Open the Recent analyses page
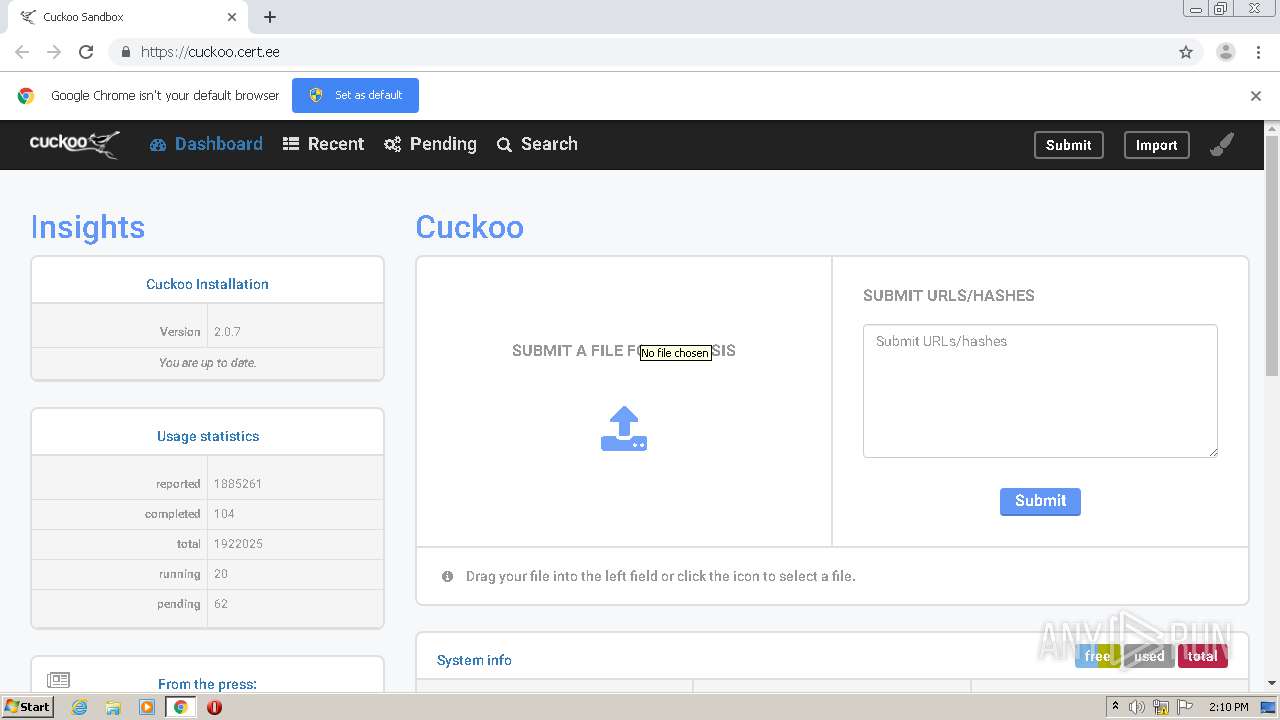Screen dimensions: 1280x720 coord(323,144)
